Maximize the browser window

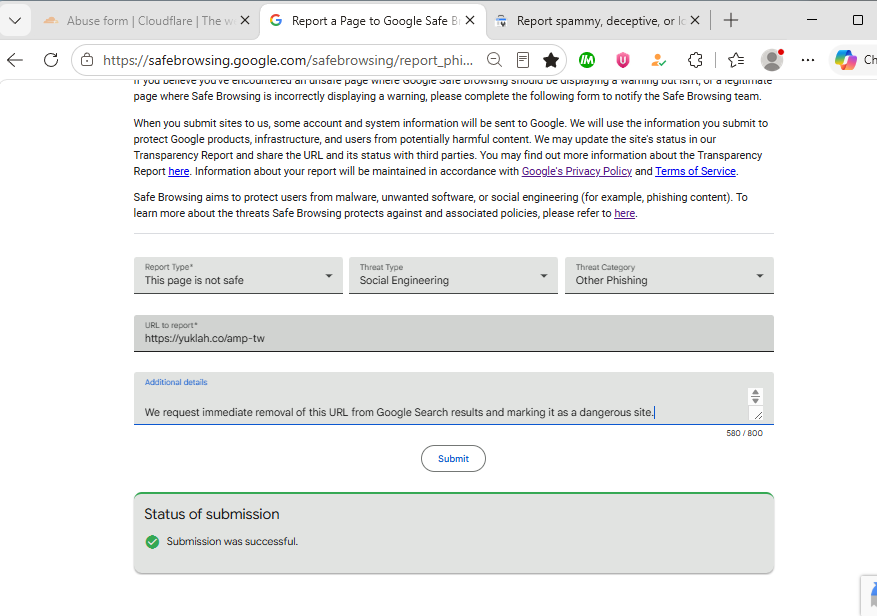[857, 21]
